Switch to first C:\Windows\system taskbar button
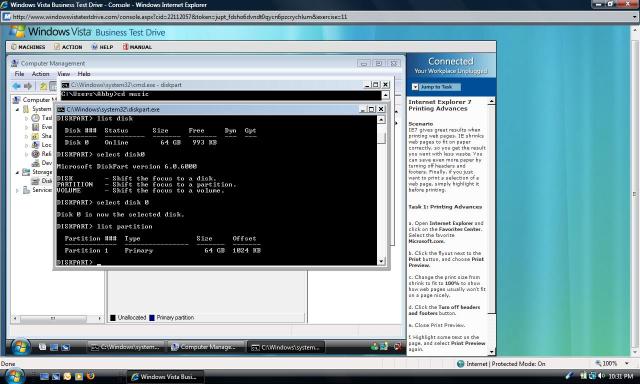This screenshot has height=384, width=640. [x=126, y=347]
